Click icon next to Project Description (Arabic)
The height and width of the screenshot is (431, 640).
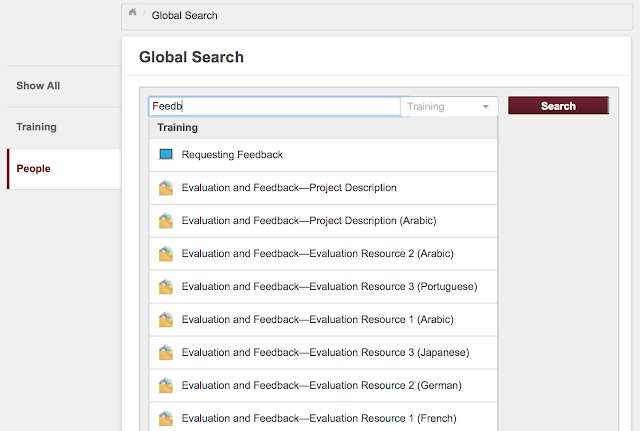coord(166,221)
